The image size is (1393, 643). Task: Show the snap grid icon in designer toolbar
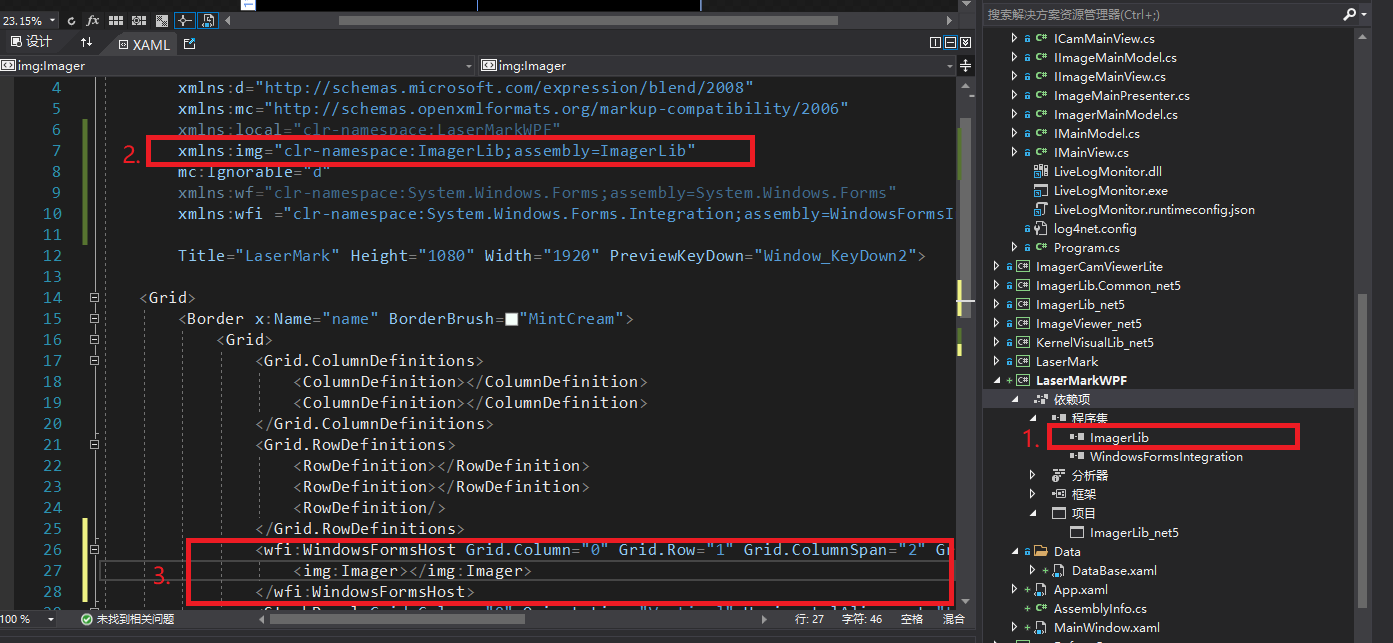pyautogui.click(x=115, y=20)
